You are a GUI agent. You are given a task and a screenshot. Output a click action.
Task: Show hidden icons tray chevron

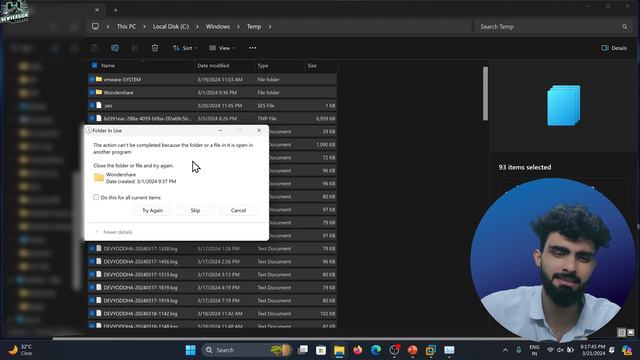(505, 350)
